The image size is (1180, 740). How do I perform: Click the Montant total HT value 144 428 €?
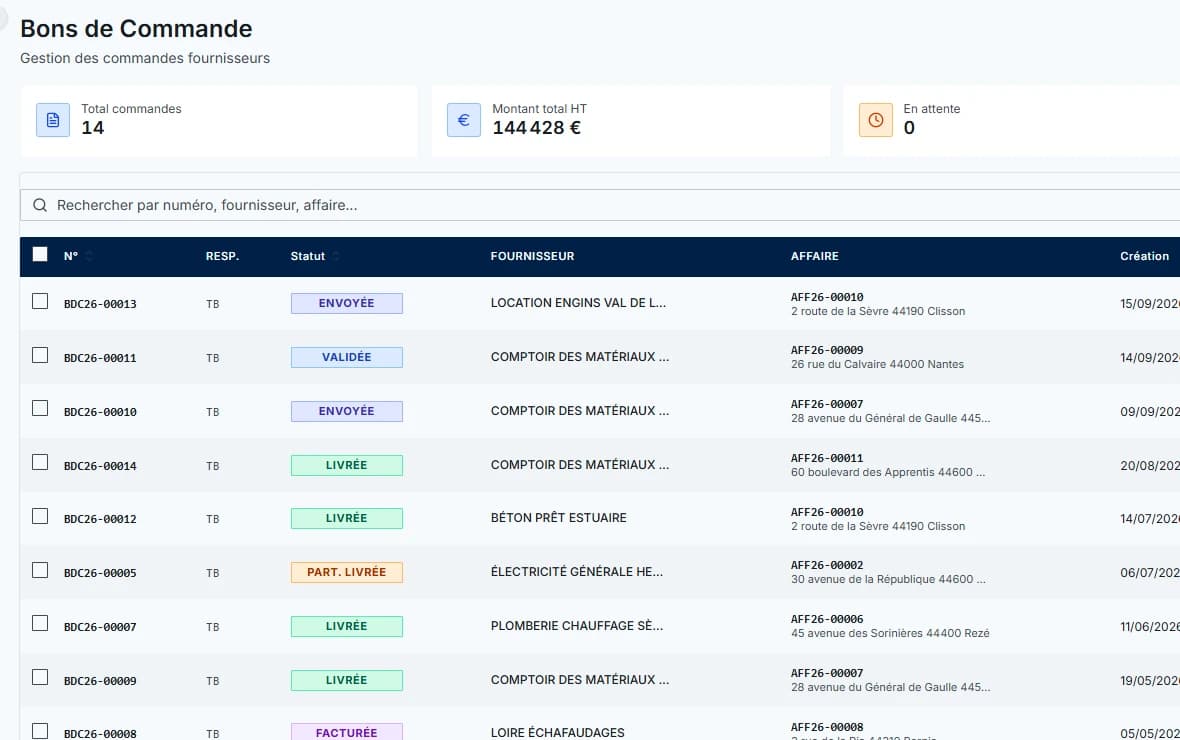click(537, 128)
